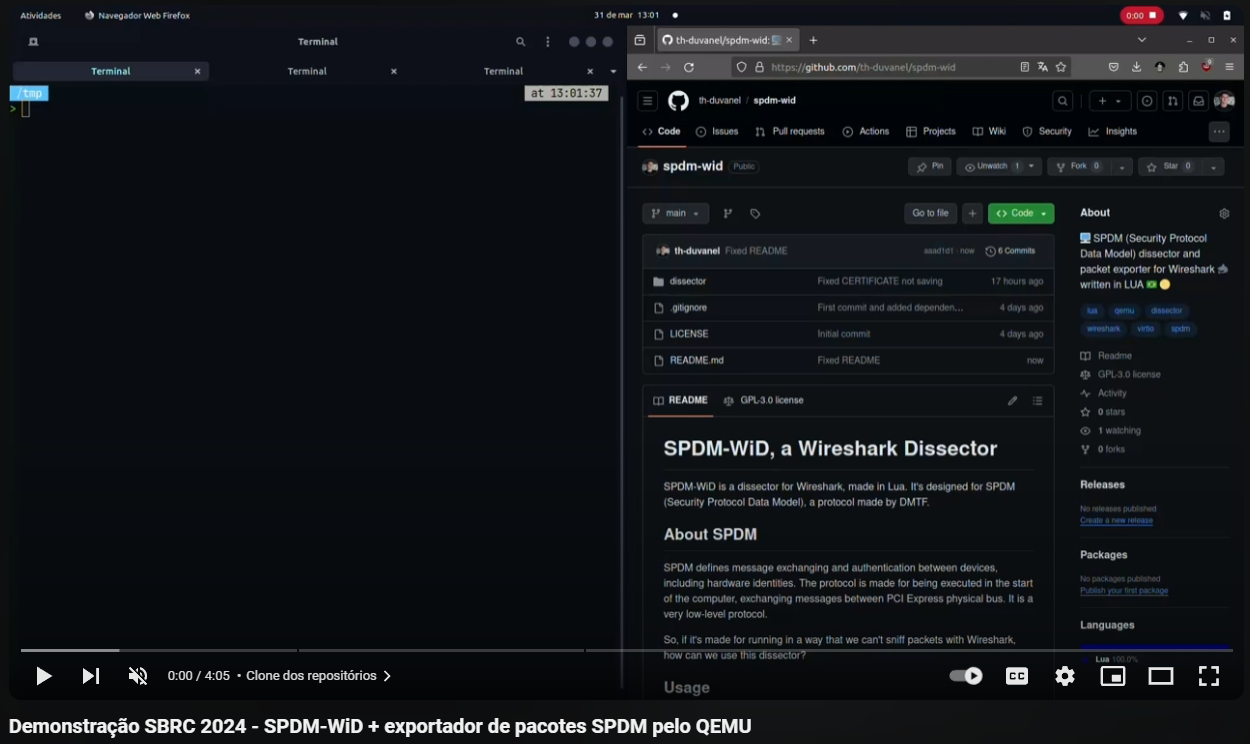Open GitHub issues circle icon
This screenshot has height=744, width=1250.
(x=1147, y=101)
